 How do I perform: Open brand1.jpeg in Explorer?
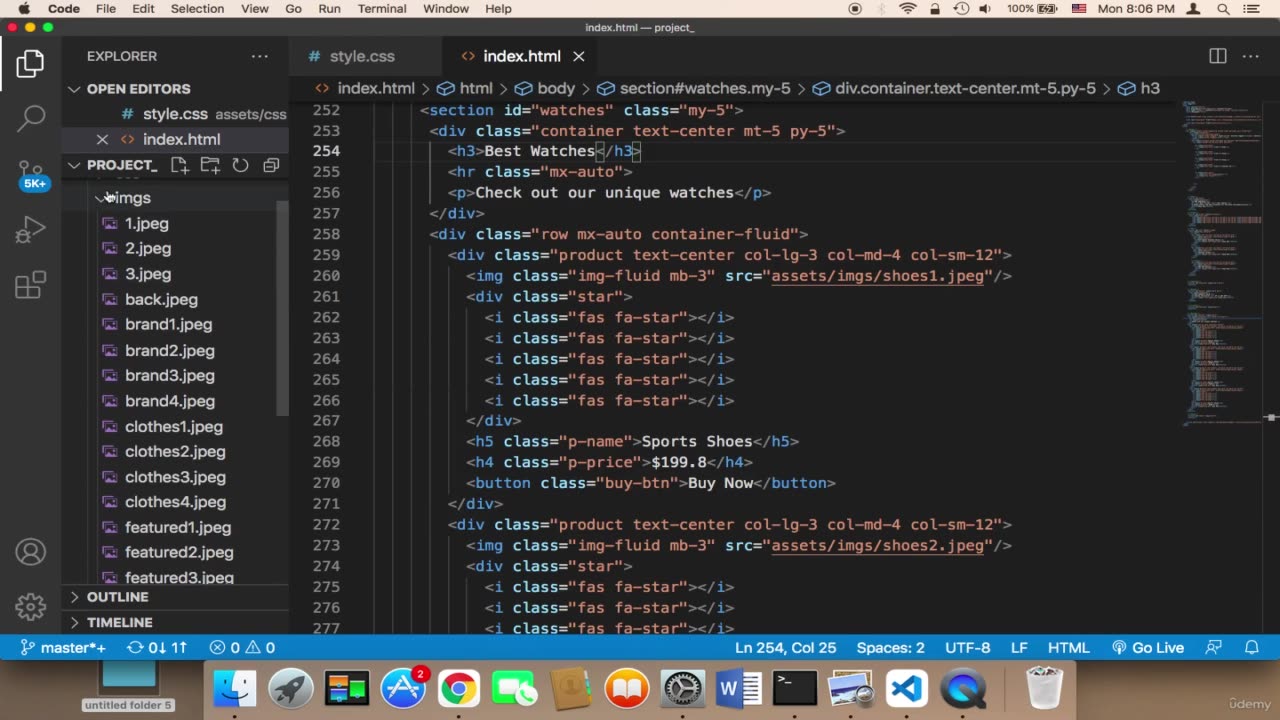pyautogui.click(x=168, y=324)
